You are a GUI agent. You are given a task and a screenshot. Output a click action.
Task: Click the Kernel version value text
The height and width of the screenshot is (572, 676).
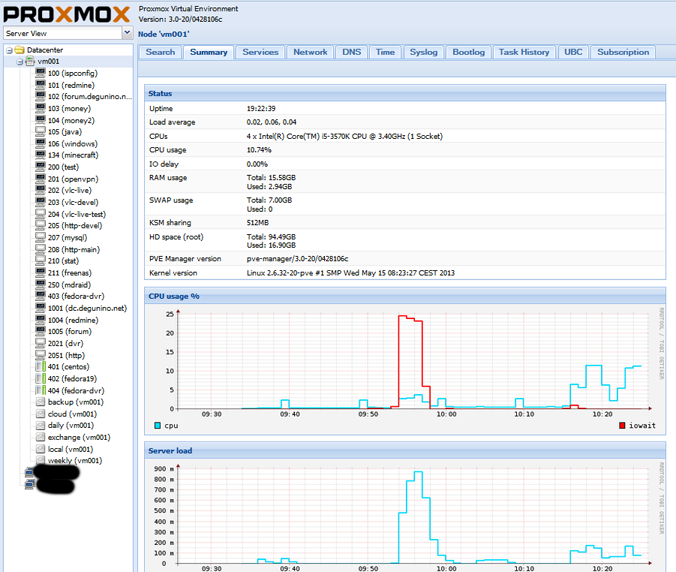coord(351,273)
